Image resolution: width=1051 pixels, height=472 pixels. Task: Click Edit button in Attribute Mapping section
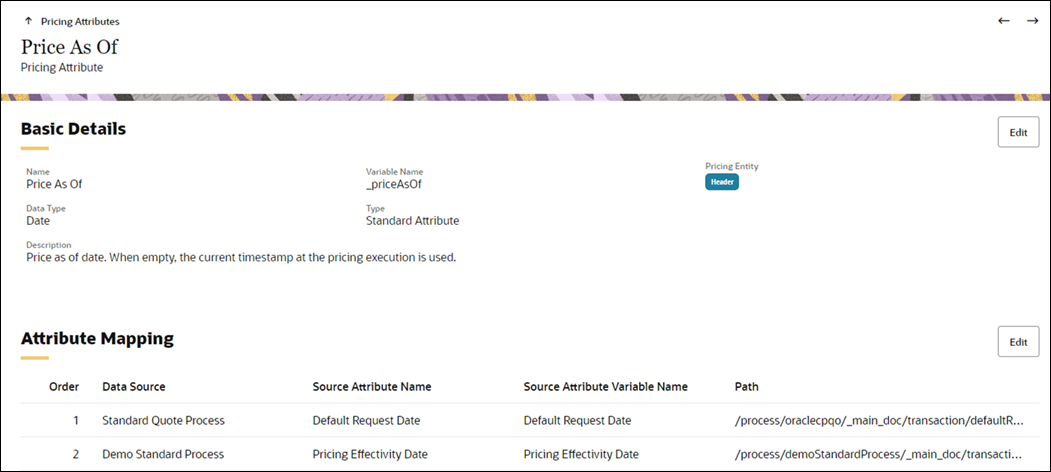1017,341
